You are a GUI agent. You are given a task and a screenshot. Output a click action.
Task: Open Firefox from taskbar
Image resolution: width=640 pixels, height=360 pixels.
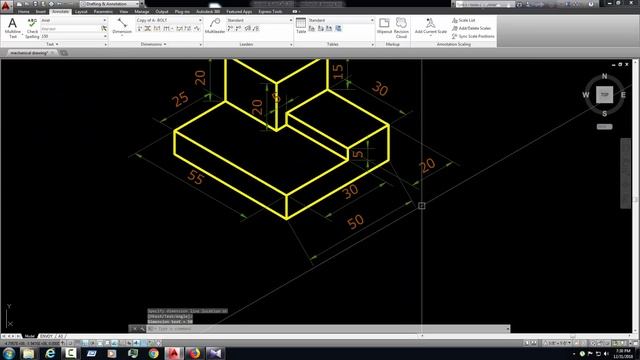pyautogui.click(x=195, y=353)
